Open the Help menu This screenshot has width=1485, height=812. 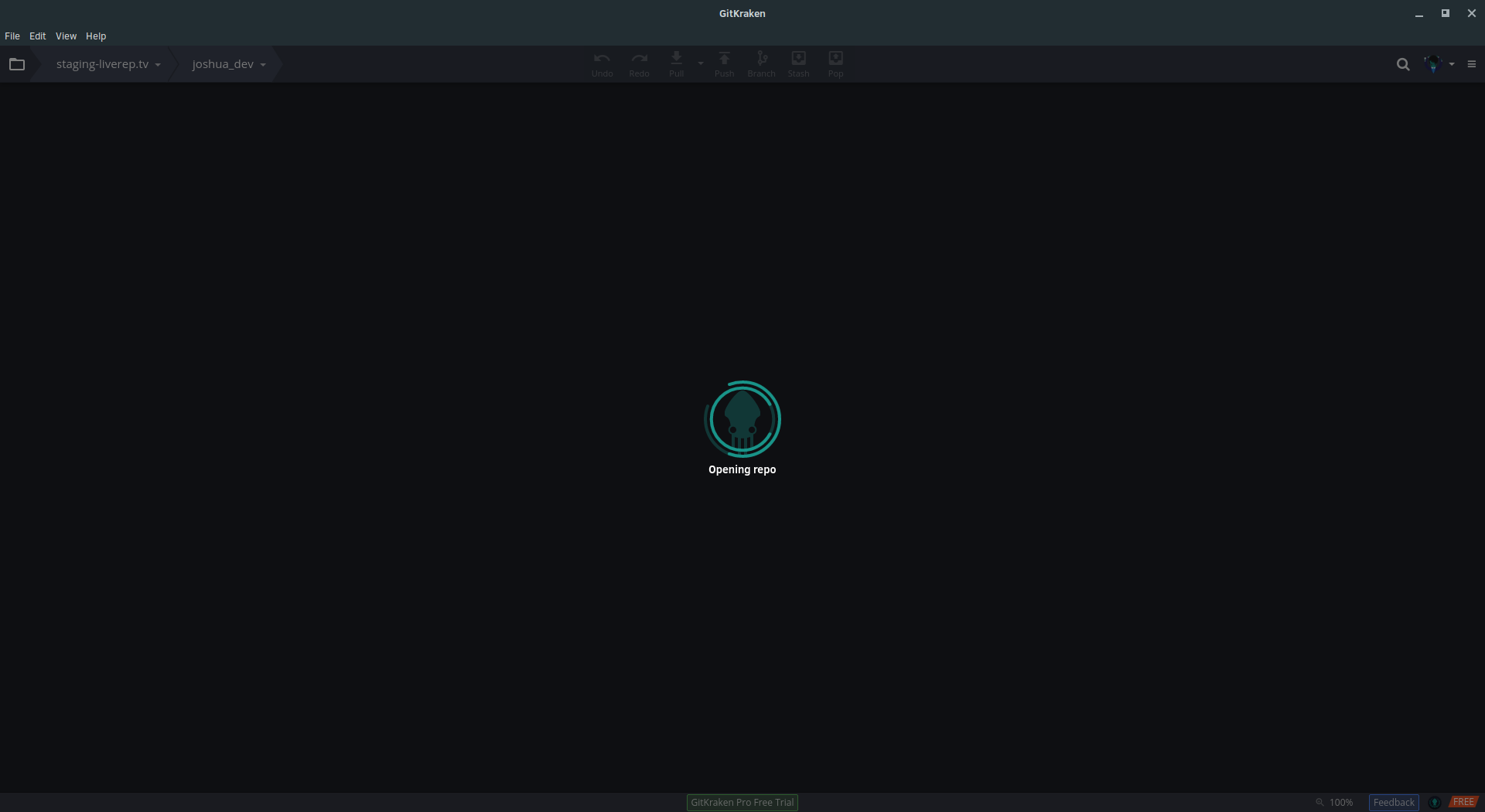(96, 36)
